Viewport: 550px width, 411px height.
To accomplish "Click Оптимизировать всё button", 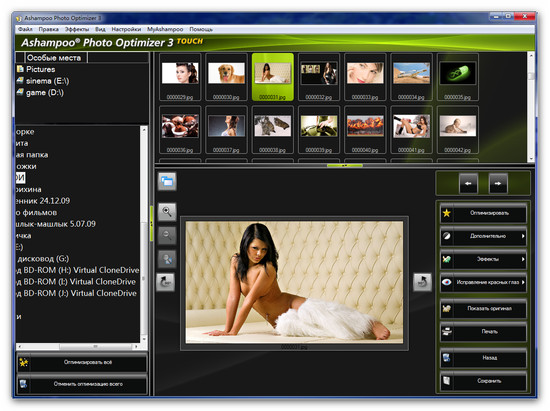I will (x=82, y=362).
